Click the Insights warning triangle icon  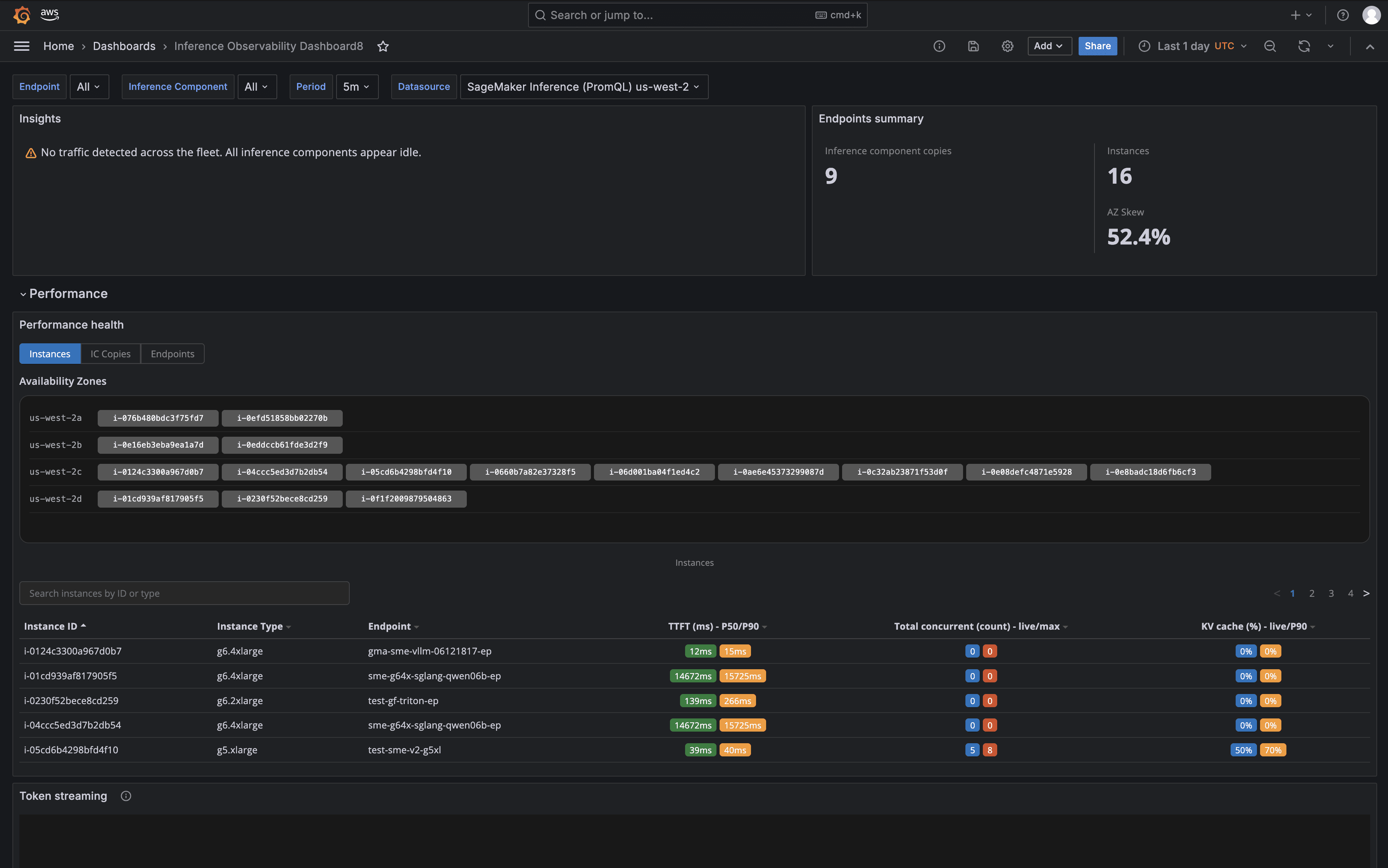(31, 153)
